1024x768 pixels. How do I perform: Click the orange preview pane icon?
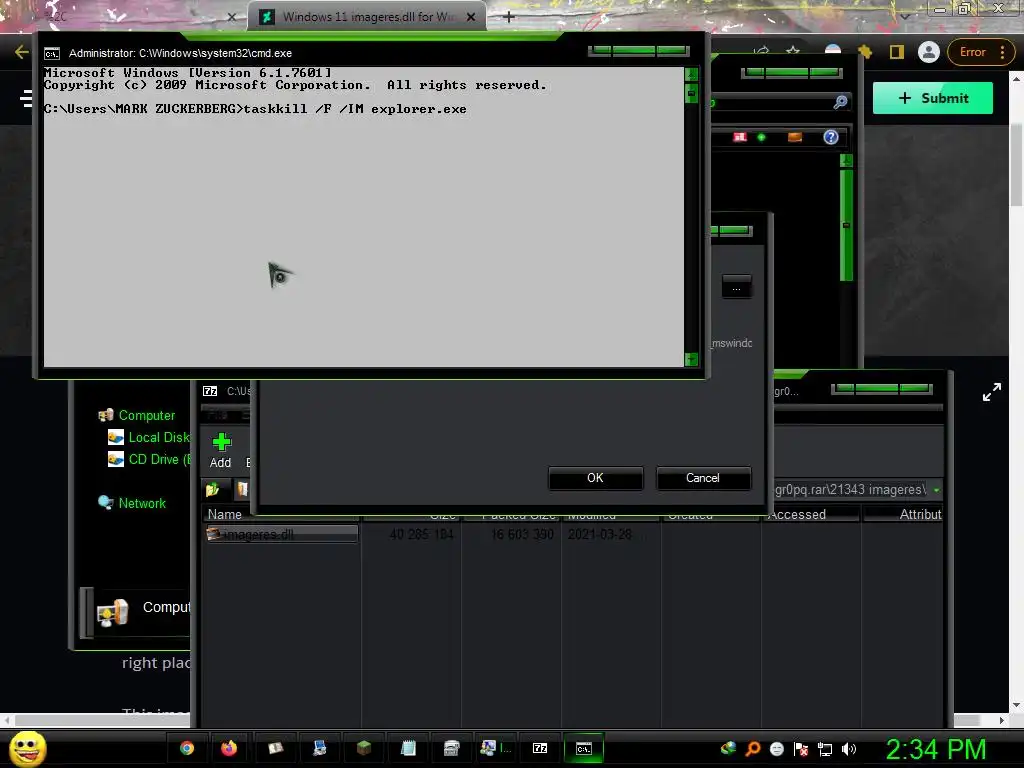795,137
